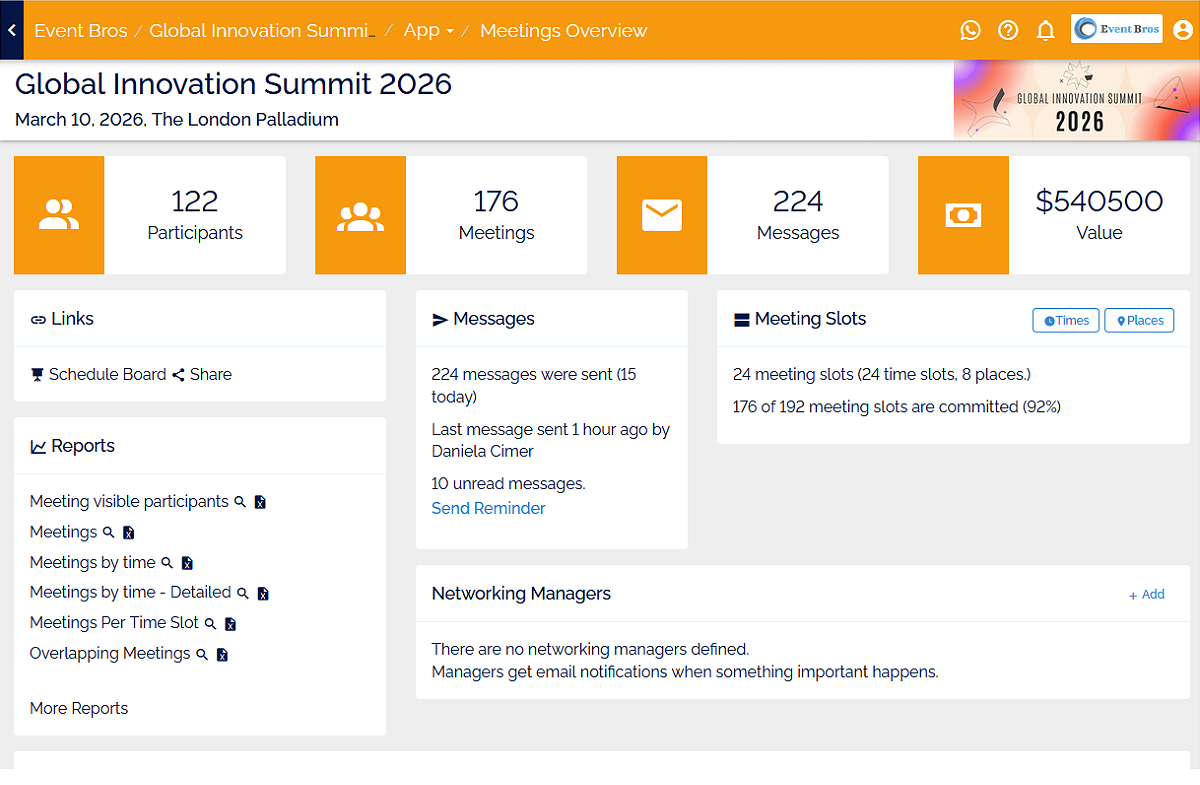Viewport: 1200px width, 785px height.
Task: Click the help question mark icon
Action: 1008,30
